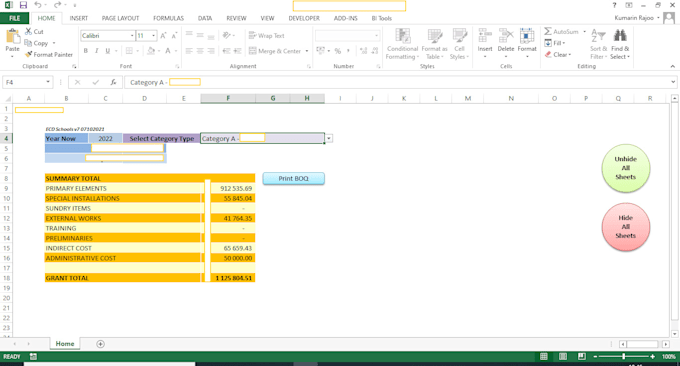Screen dimensions: 680x366
Task: Increase font size with larger A icon
Action: [163, 36]
